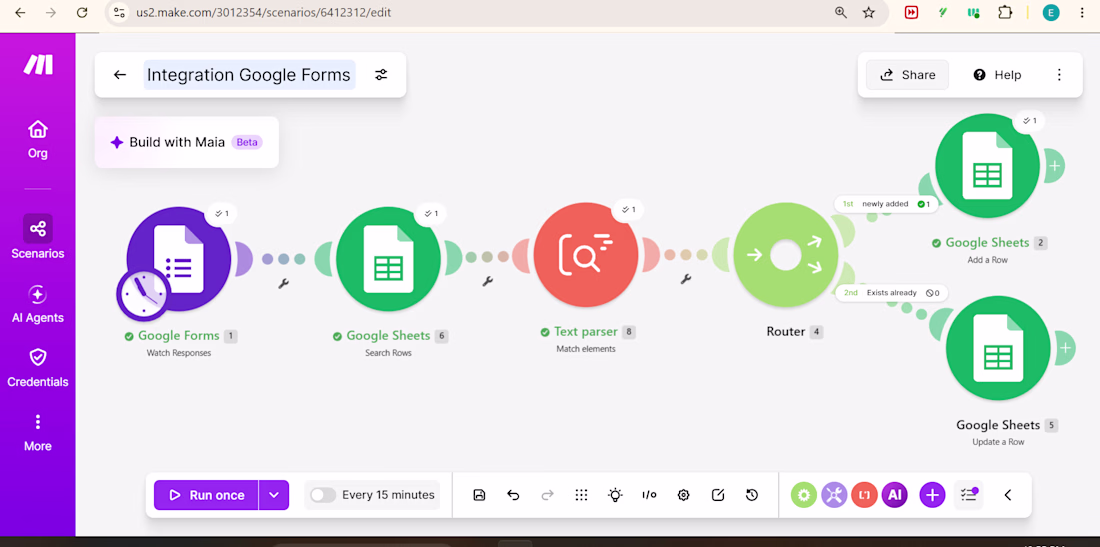Open the Google Sheets Search Rows module
Image resolution: width=1100 pixels, height=547 pixels.
(388, 259)
